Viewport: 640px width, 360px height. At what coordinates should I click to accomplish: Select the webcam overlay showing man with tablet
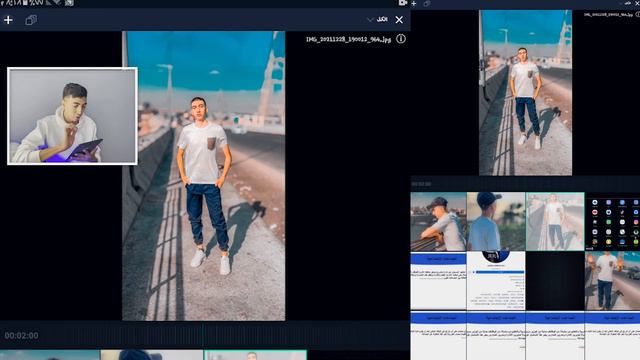72,116
